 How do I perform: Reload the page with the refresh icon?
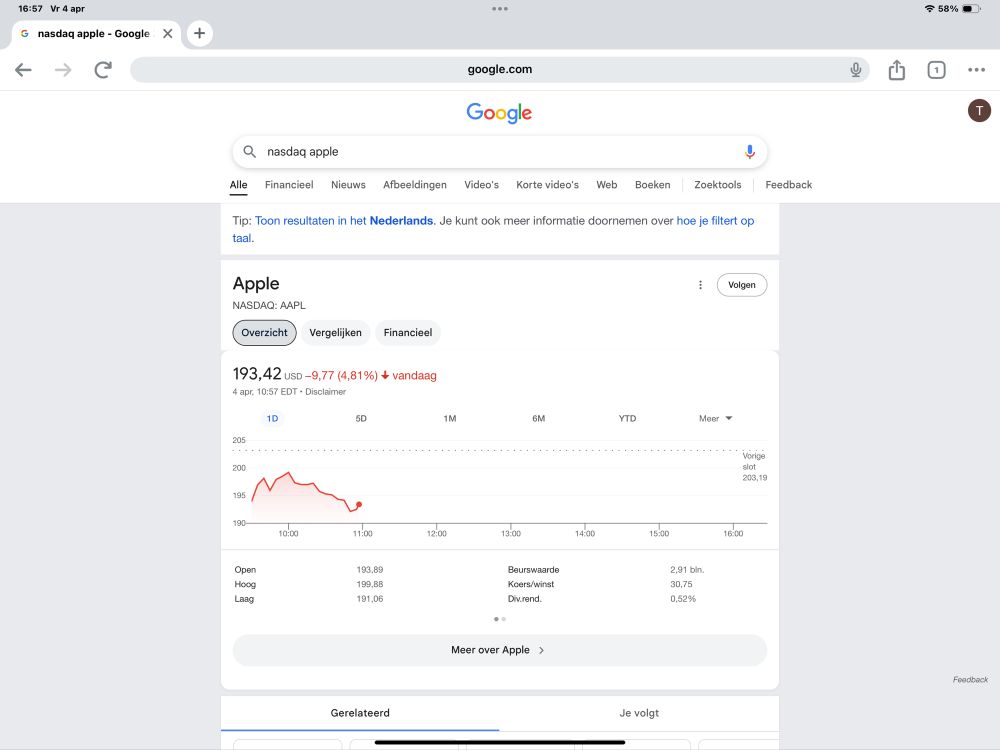[103, 70]
